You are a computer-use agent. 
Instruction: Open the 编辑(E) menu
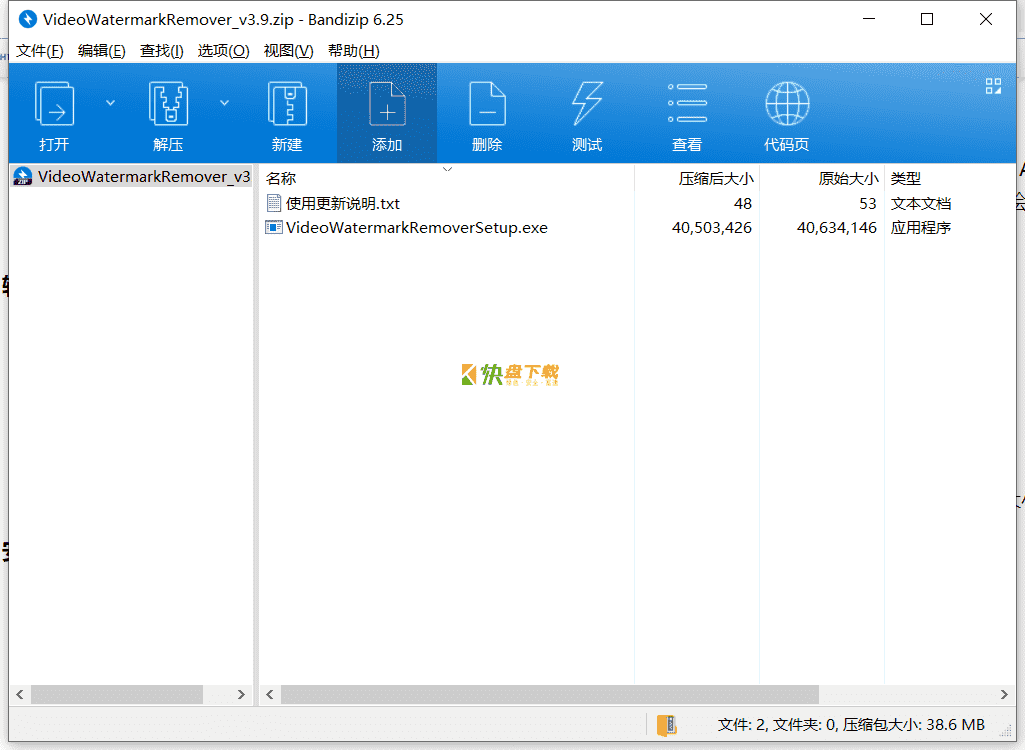(101, 50)
